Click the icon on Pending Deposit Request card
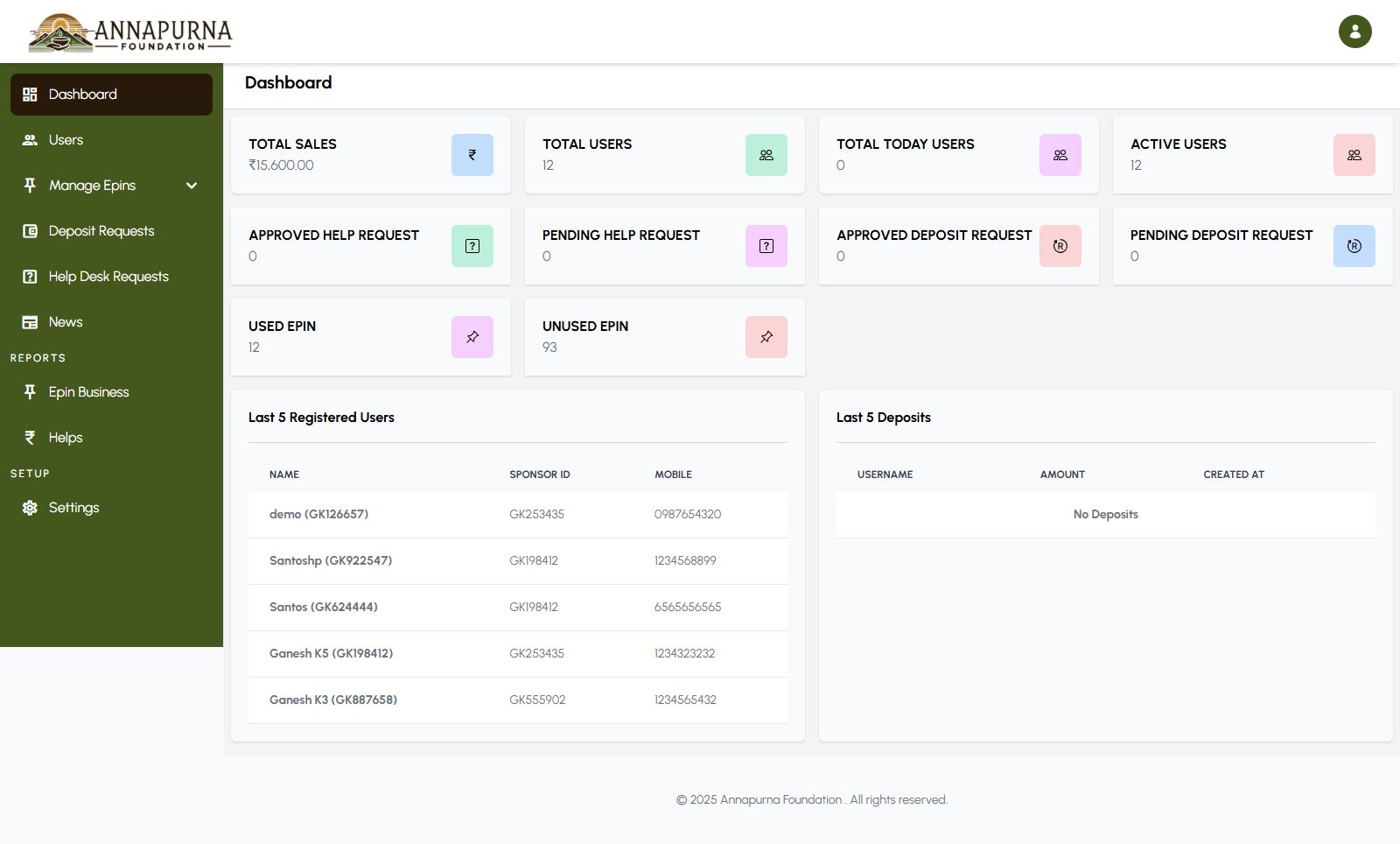 [x=1354, y=246]
